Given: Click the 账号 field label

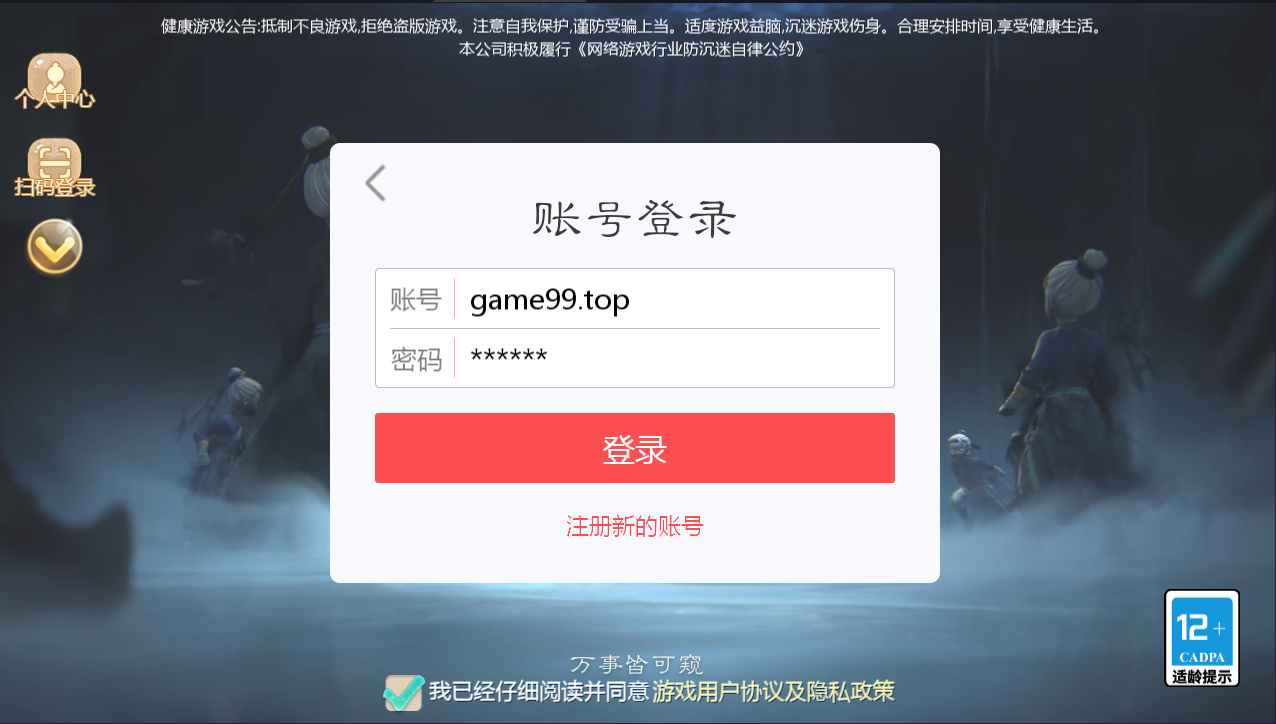Looking at the screenshot, I should pyautogui.click(x=415, y=299).
